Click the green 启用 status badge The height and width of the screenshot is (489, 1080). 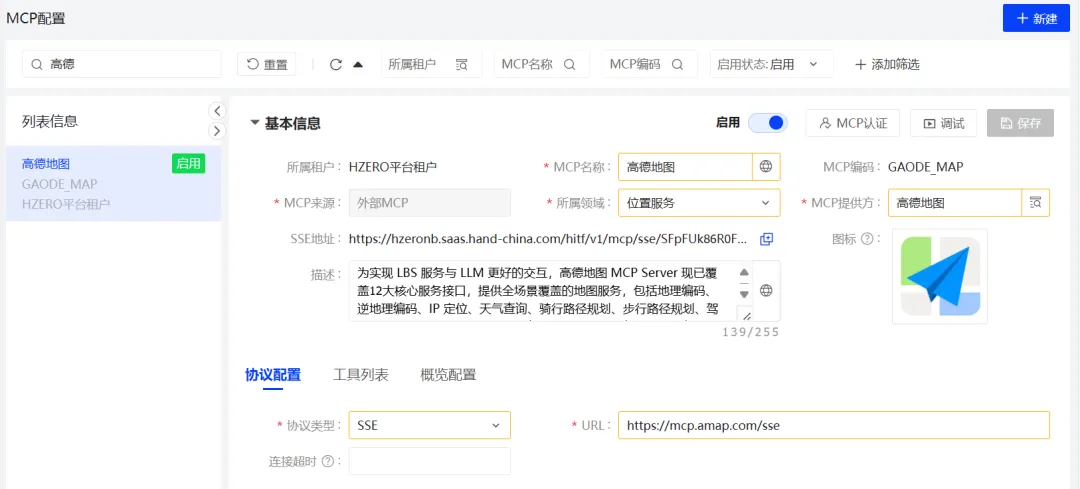(188, 163)
